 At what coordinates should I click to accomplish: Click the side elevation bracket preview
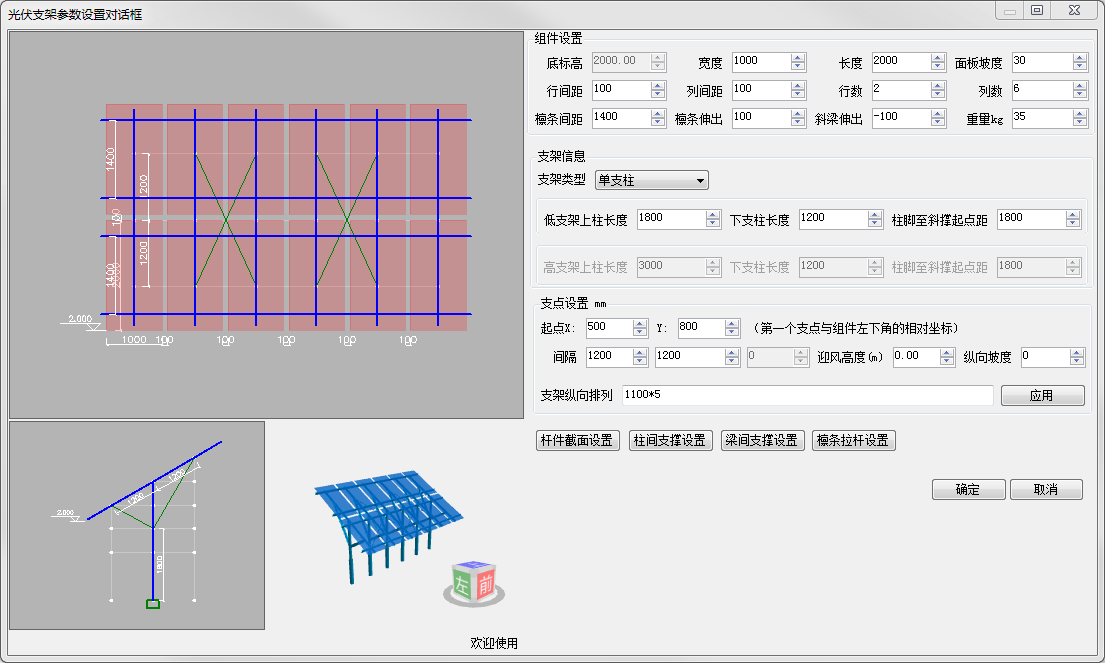[x=137, y=525]
